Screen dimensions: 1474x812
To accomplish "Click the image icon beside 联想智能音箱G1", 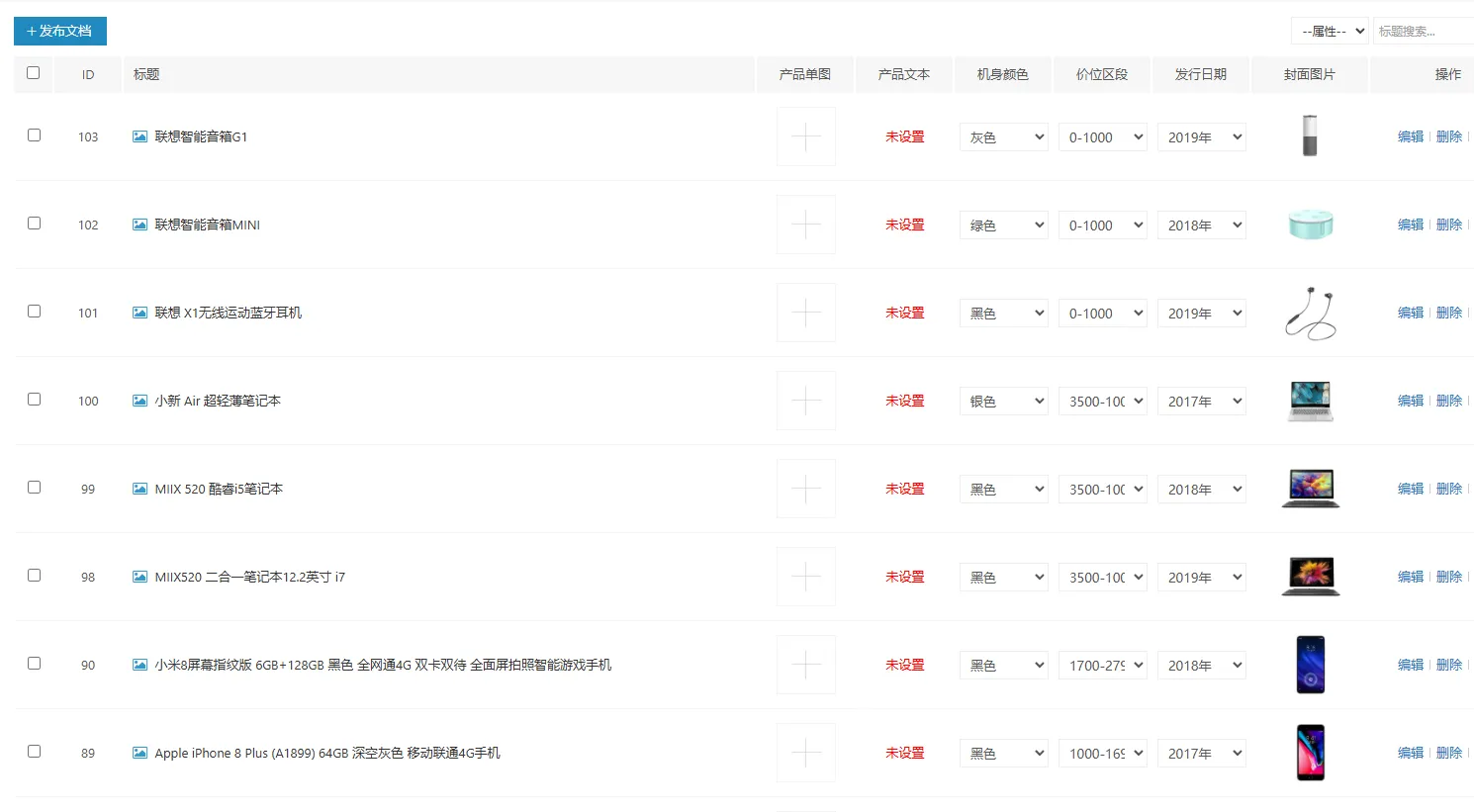I will tap(139, 136).
